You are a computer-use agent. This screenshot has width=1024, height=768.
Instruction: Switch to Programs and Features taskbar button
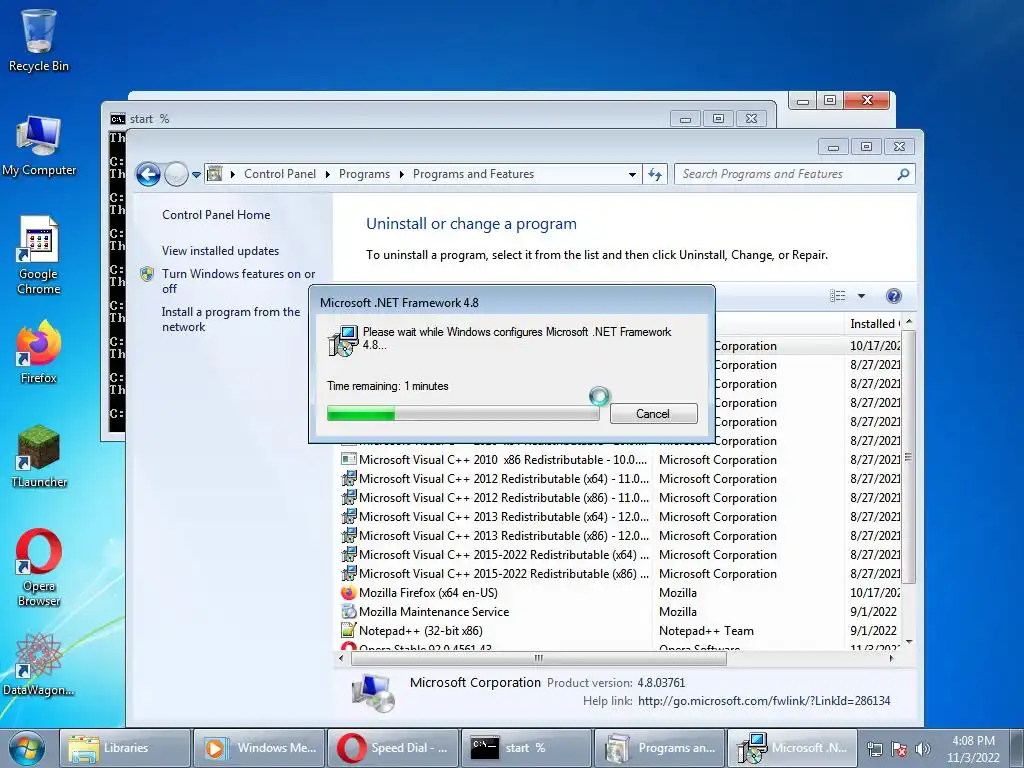point(660,748)
